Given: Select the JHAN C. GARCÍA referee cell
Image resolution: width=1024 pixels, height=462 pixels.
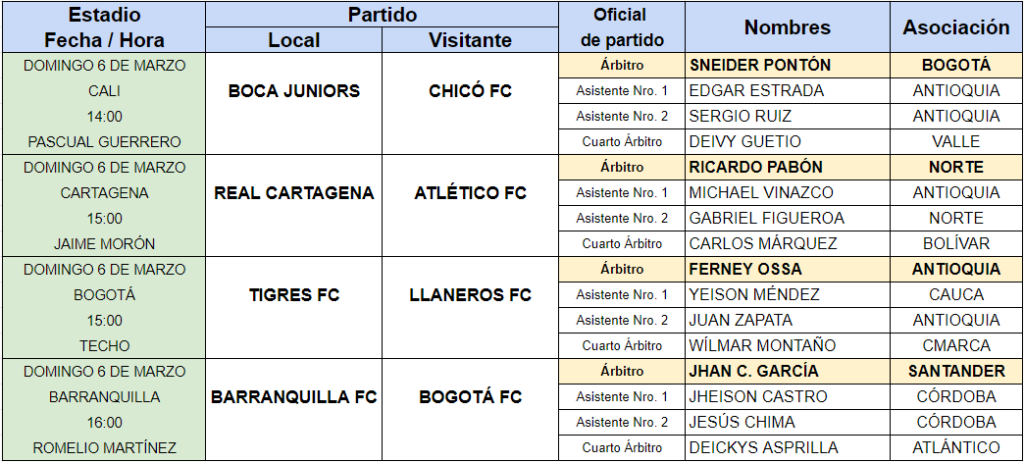Looking at the screenshot, I should pyautogui.click(x=788, y=371).
